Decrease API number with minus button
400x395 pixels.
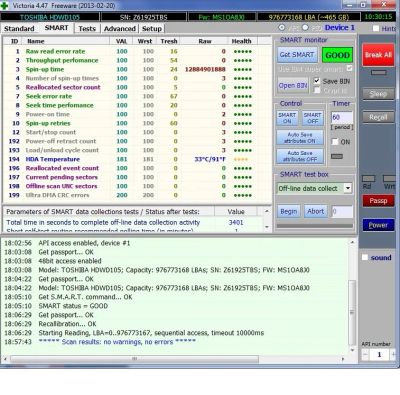pyautogui.click(x=365, y=355)
